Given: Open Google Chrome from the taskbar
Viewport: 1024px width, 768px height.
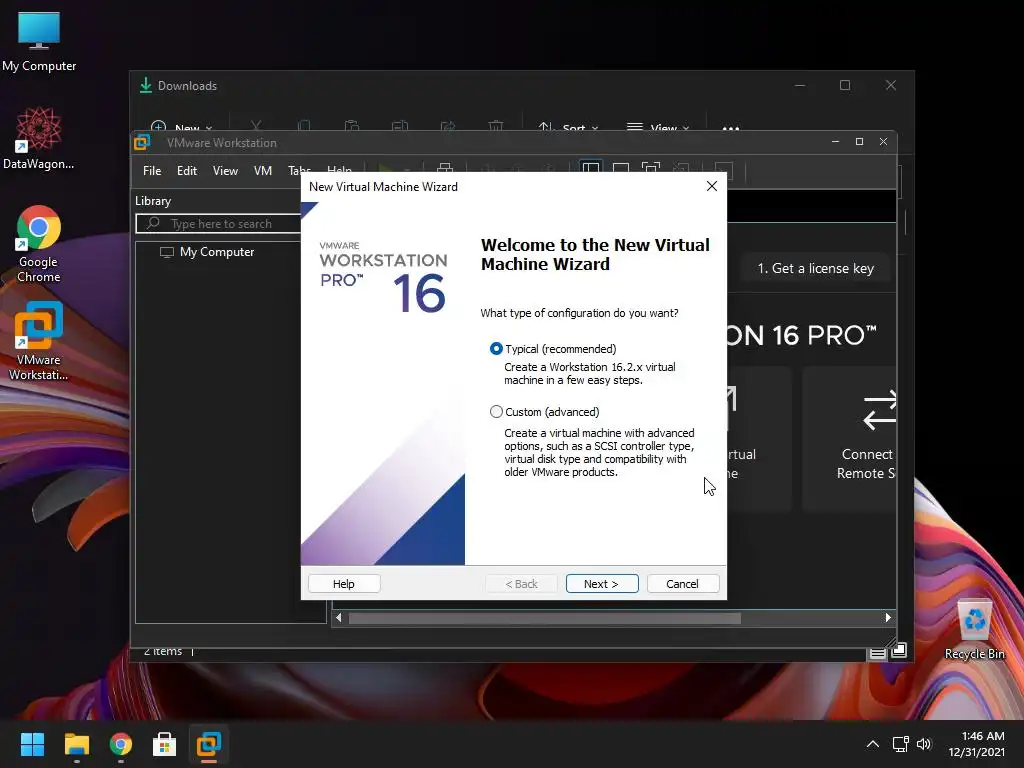Looking at the screenshot, I should click(x=121, y=744).
